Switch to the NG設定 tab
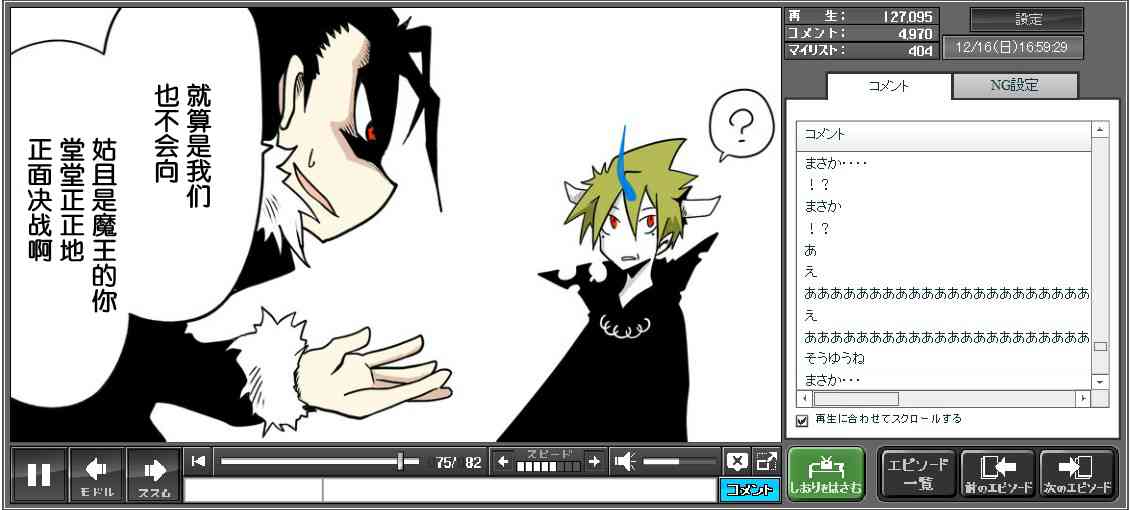The width and height of the screenshot is (1131, 510). coord(1014,86)
